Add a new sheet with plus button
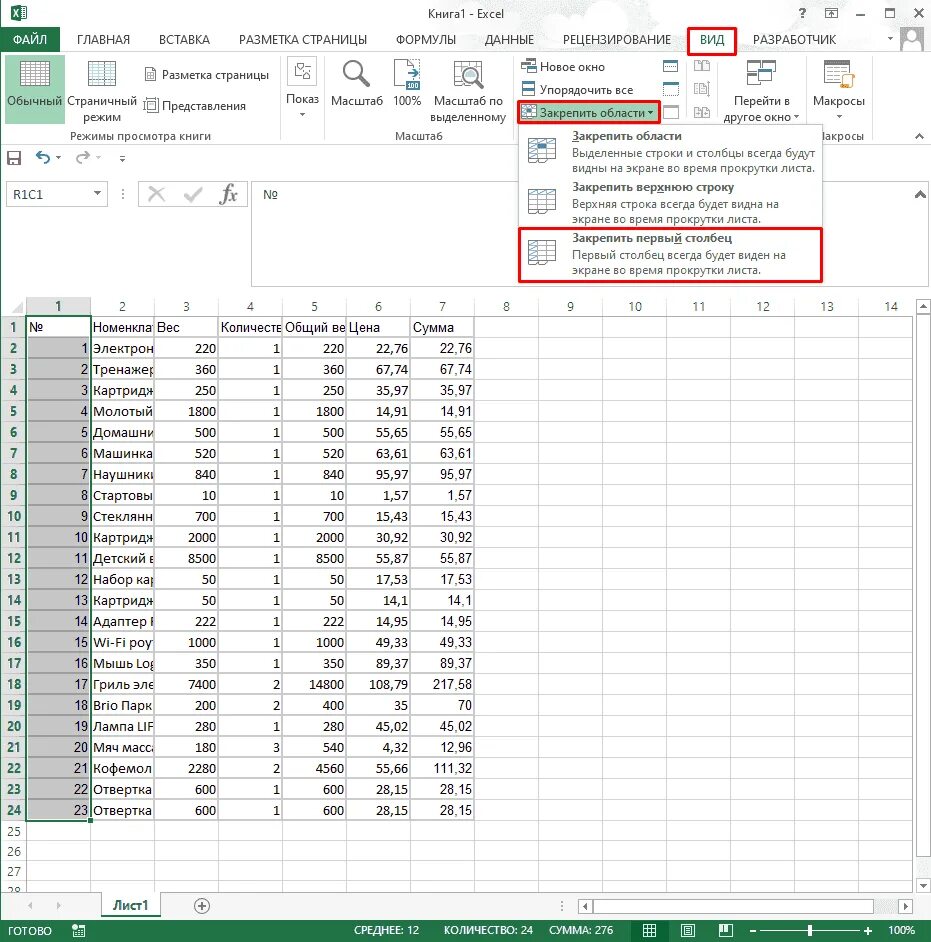The image size is (931, 942). tap(202, 906)
